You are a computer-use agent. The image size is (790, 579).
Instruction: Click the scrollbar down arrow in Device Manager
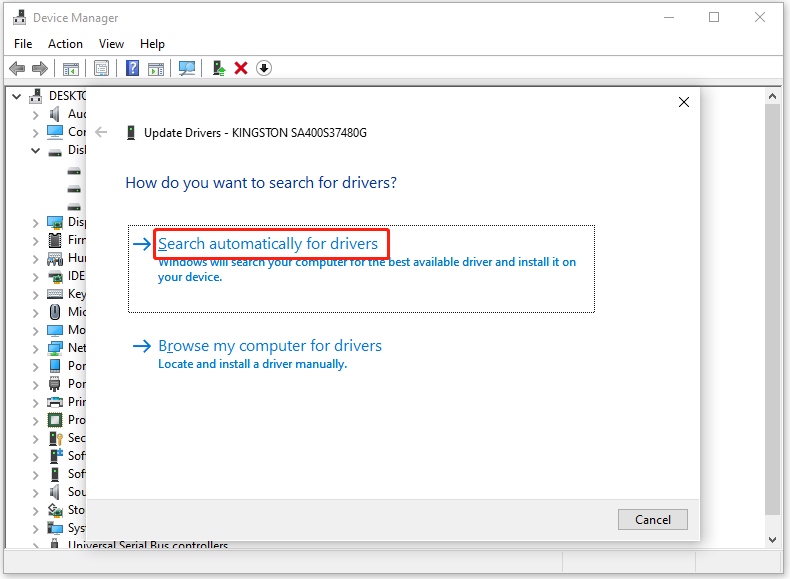[772, 540]
